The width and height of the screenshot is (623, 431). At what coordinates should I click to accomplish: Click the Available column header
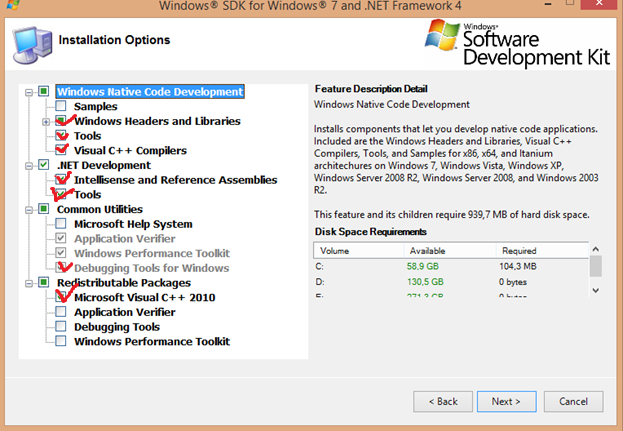(x=450, y=251)
